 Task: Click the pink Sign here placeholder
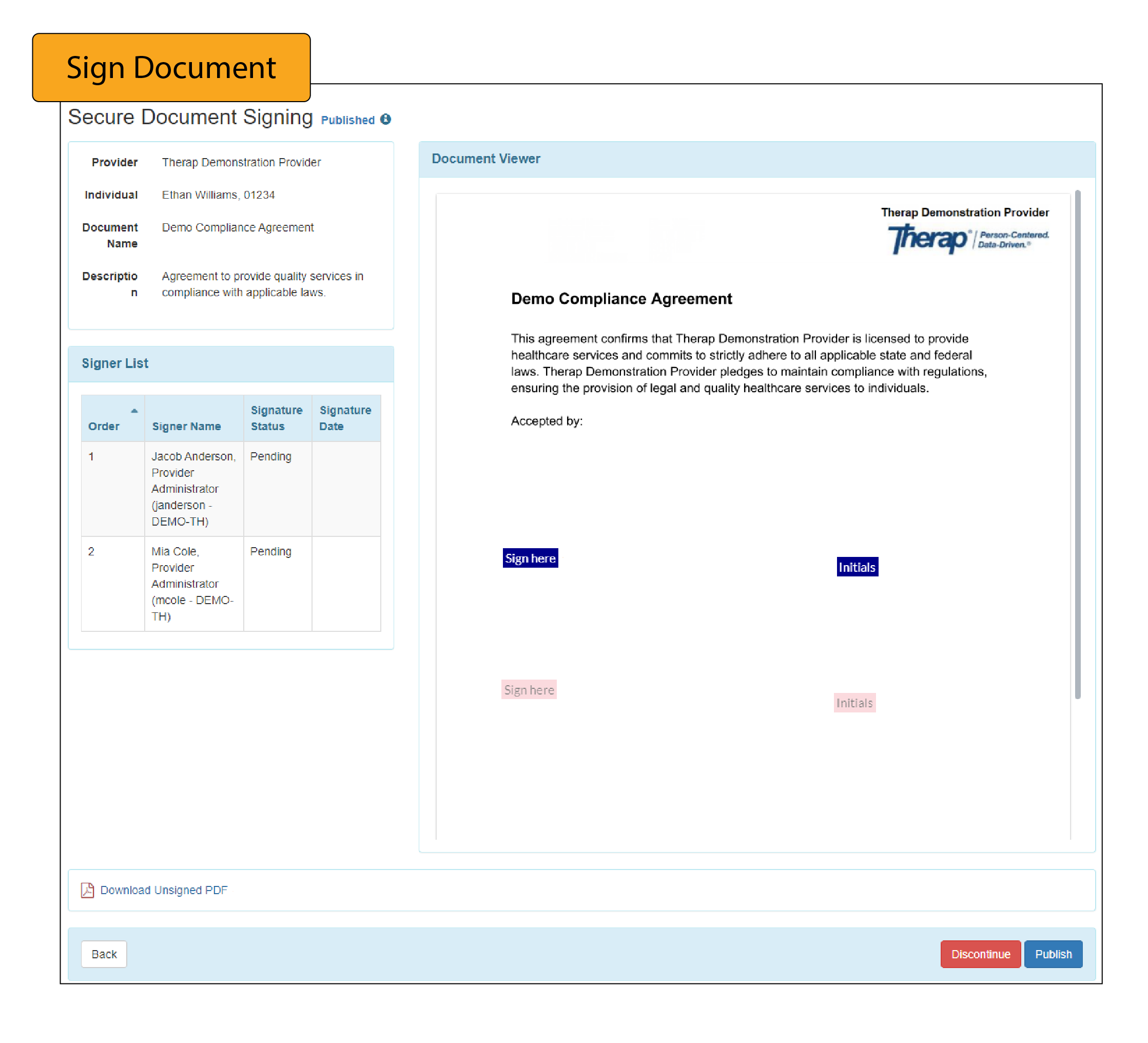(529, 689)
